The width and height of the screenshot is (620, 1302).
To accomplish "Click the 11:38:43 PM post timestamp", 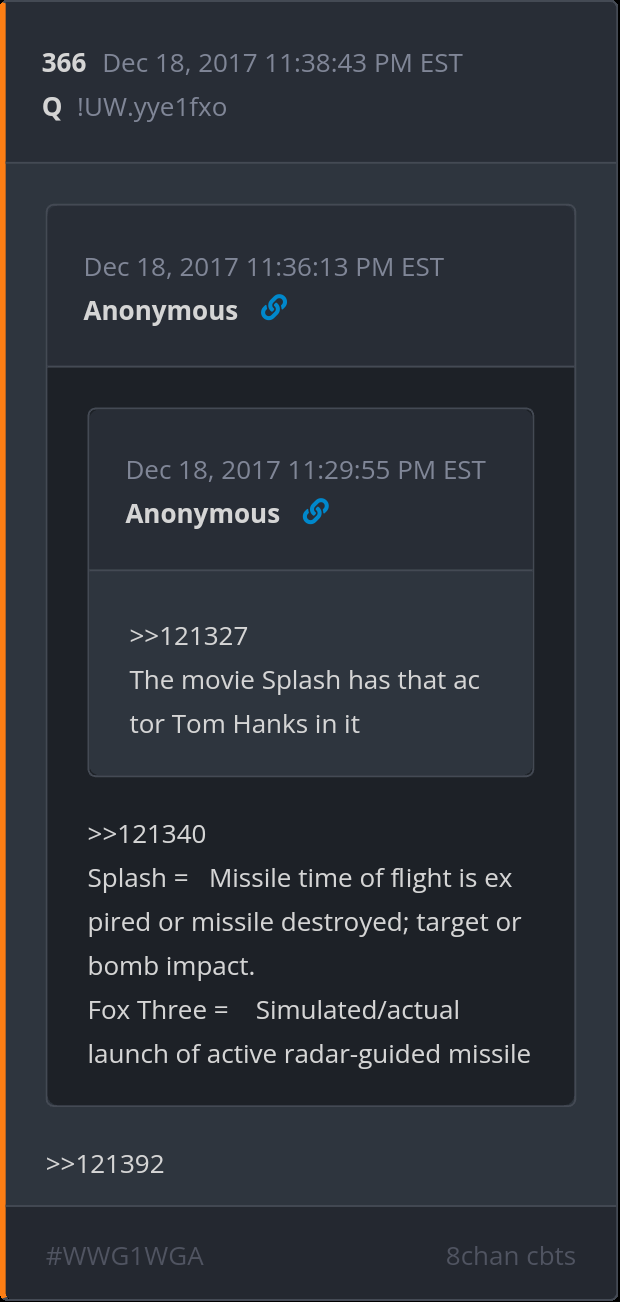I will click(x=282, y=63).
